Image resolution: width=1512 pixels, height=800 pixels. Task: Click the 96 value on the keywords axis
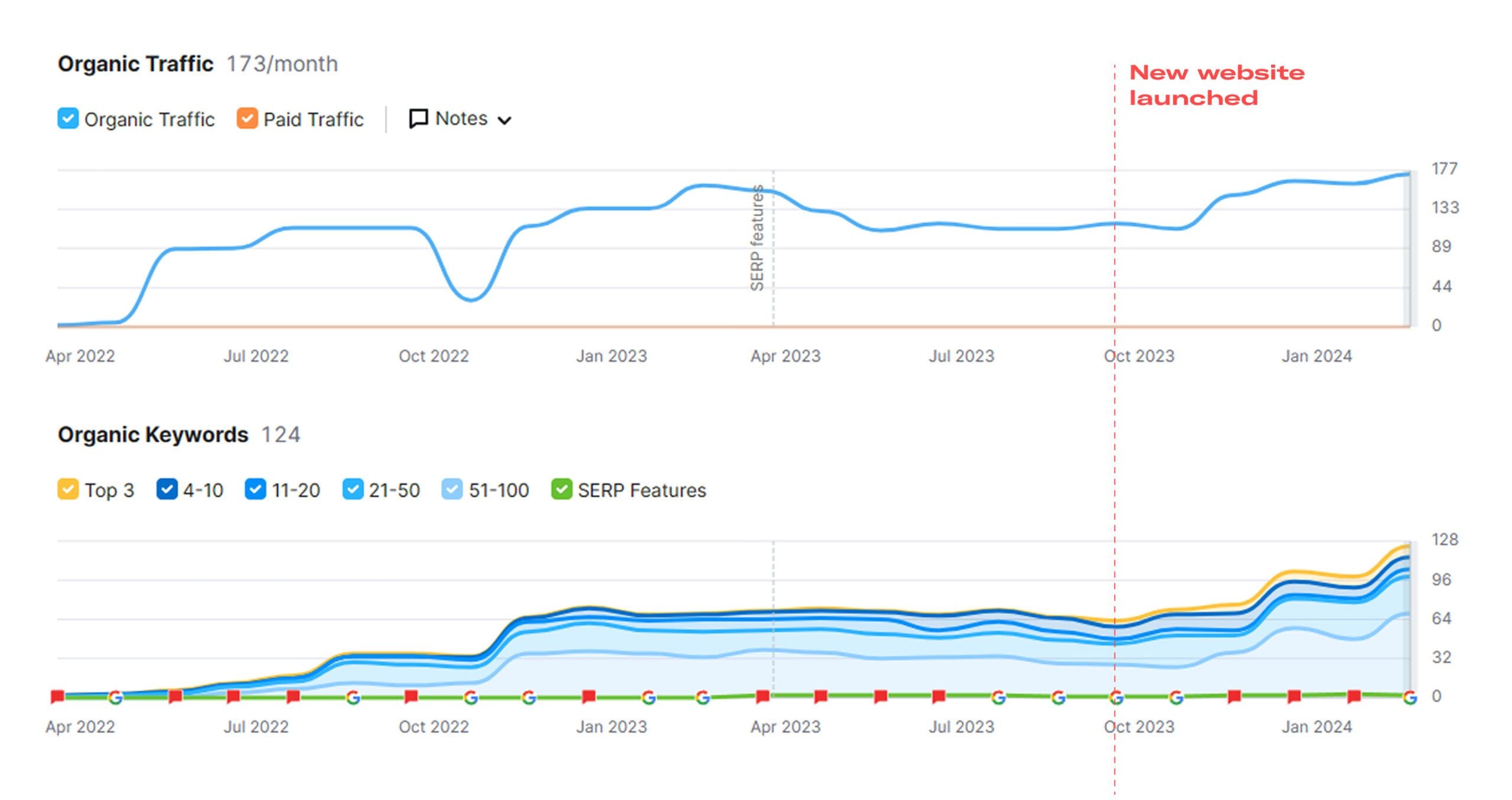tap(1441, 580)
